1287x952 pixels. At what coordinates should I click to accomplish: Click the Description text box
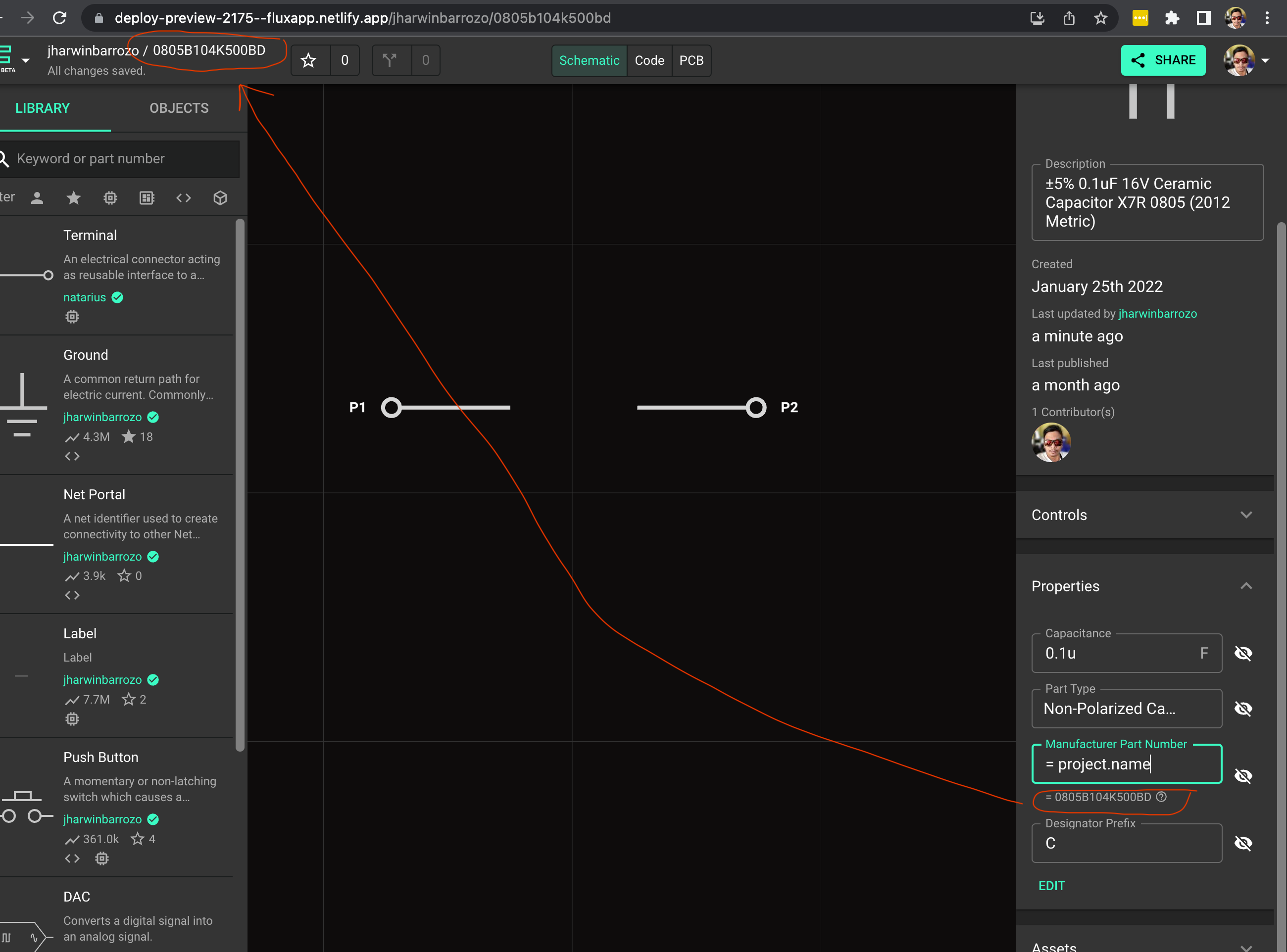pyautogui.click(x=1147, y=202)
